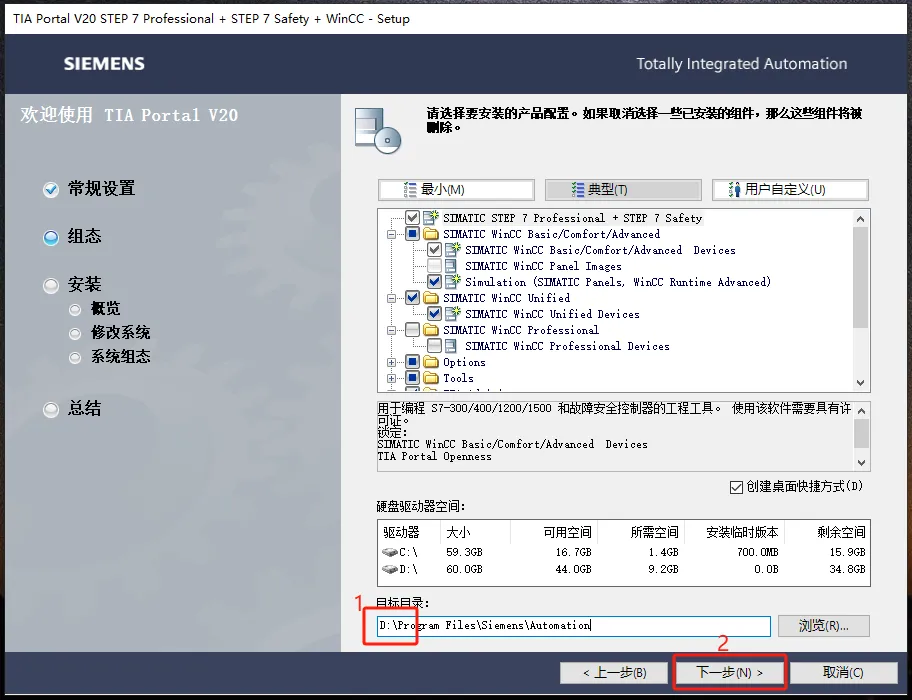The image size is (912, 700).
Task: Click the WinCC Panel Images package icon
Action: tap(451, 266)
